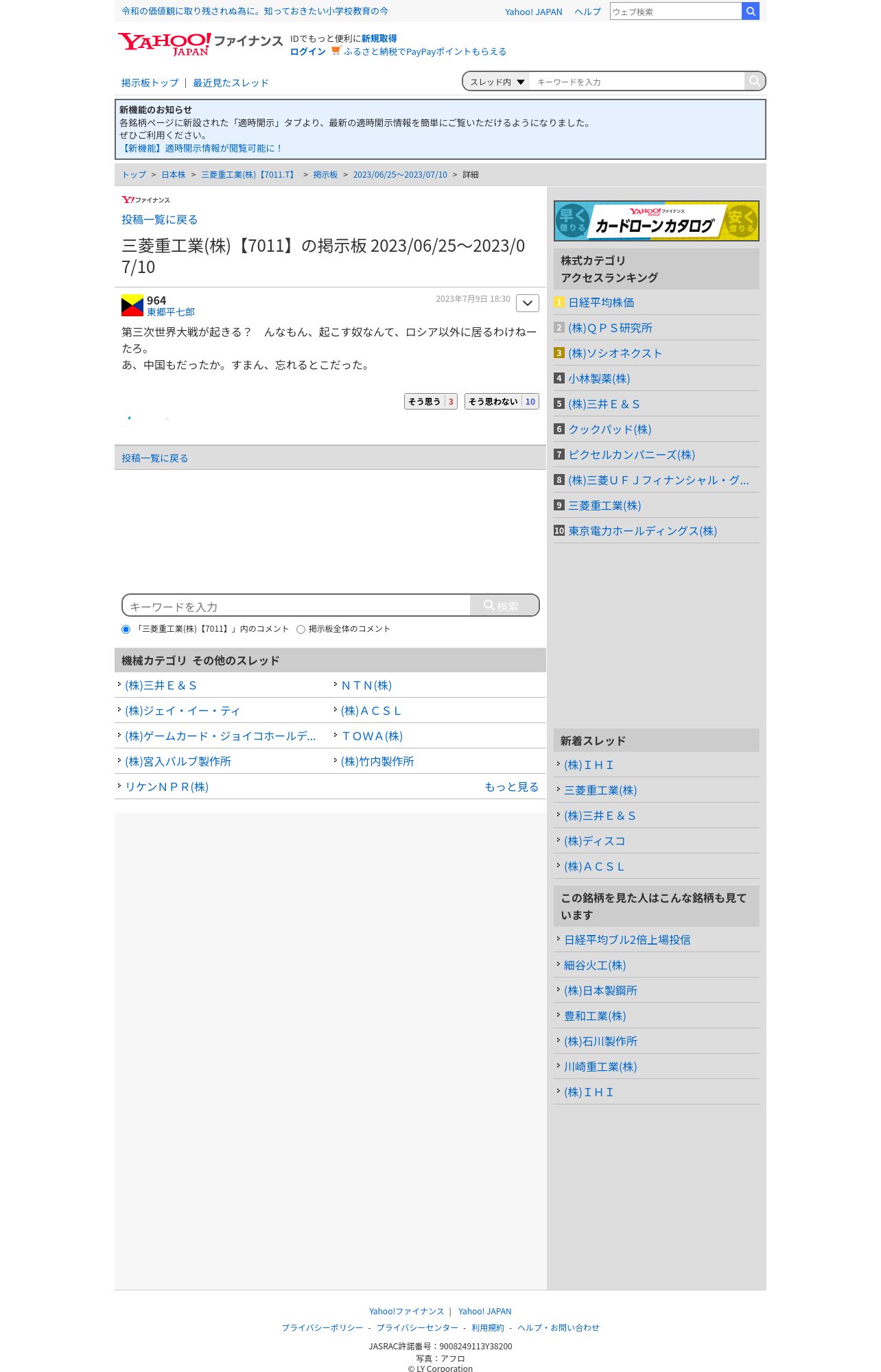The image size is (881, 1372).
Task: Open user profile 東郷平七郎
Action: [x=171, y=312]
